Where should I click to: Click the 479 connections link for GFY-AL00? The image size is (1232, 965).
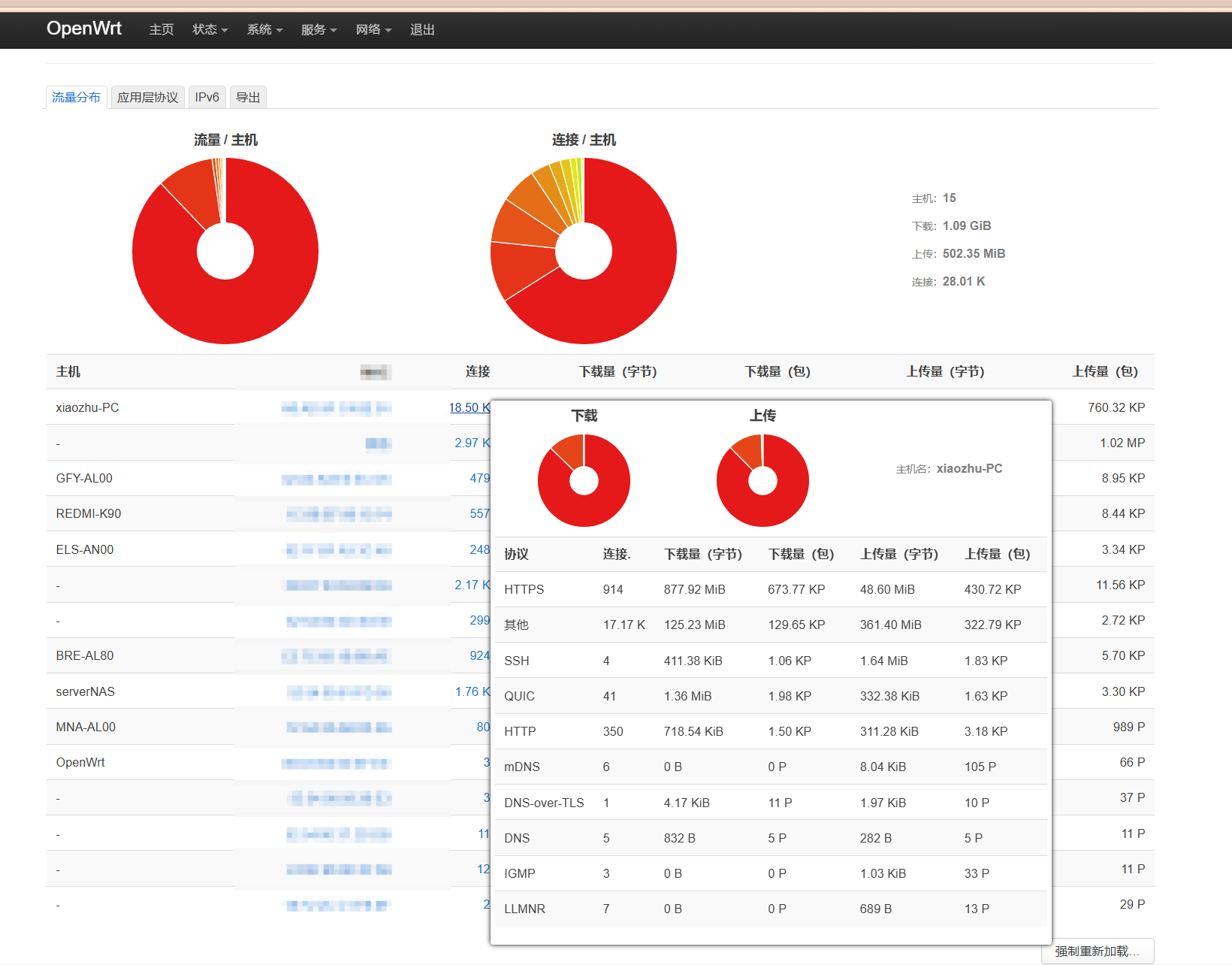point(480,478)
